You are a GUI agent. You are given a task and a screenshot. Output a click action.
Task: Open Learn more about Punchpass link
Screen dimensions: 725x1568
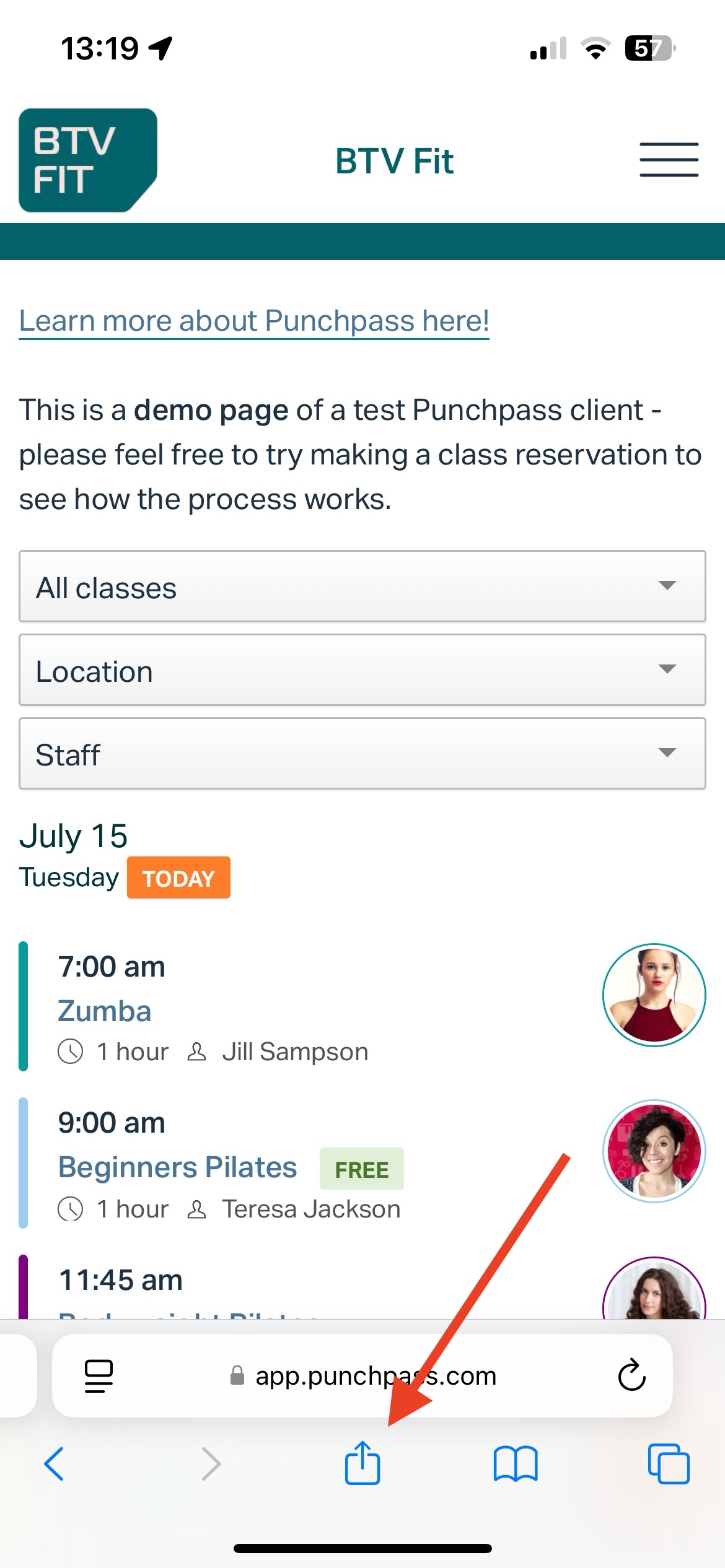[x=254, y=321]
